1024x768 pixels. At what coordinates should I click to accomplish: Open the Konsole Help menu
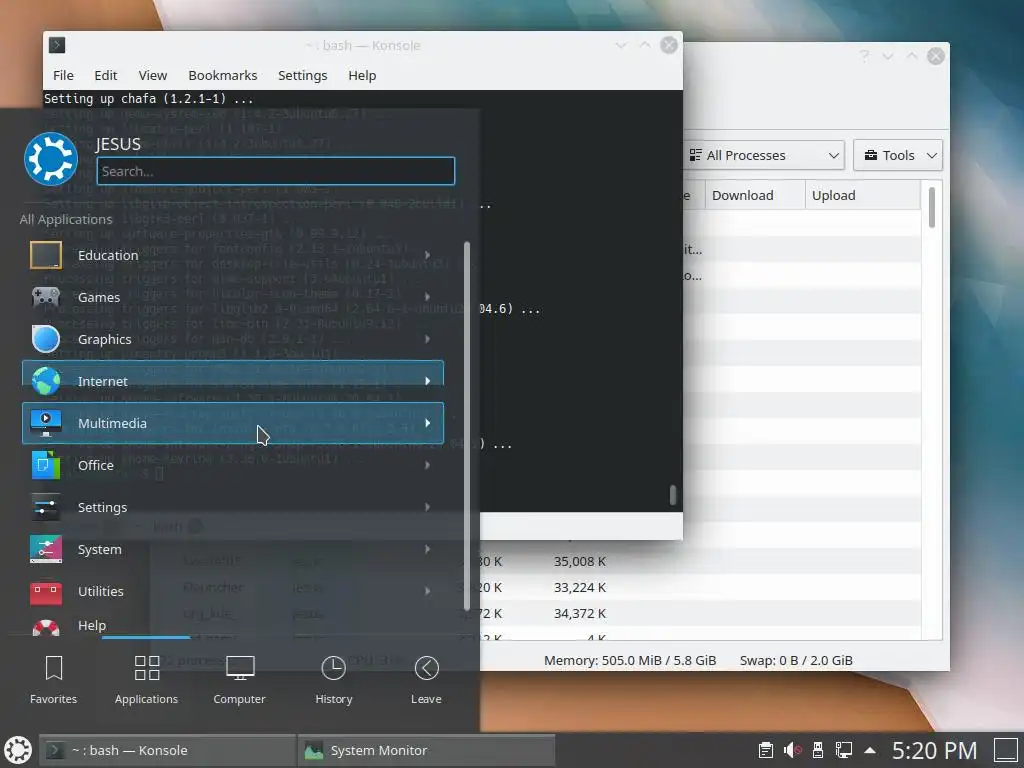tap(362, 76)
